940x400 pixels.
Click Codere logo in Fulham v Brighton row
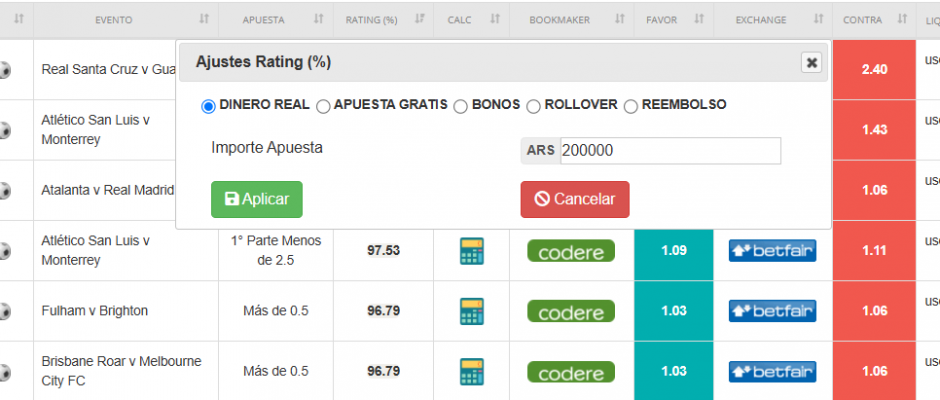pyautogui.click(x=571, y=311)
